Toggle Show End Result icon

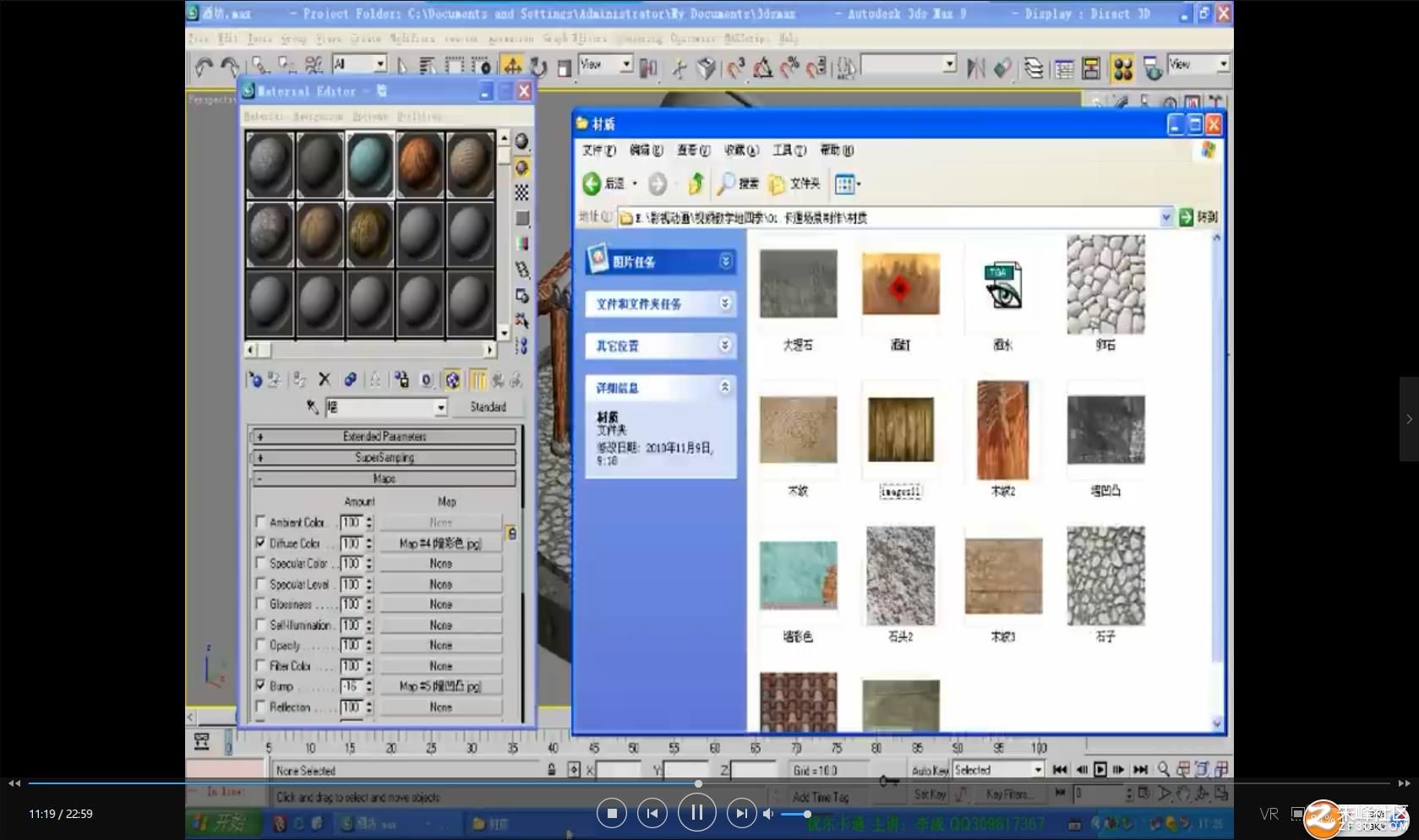tap(478, 380)
